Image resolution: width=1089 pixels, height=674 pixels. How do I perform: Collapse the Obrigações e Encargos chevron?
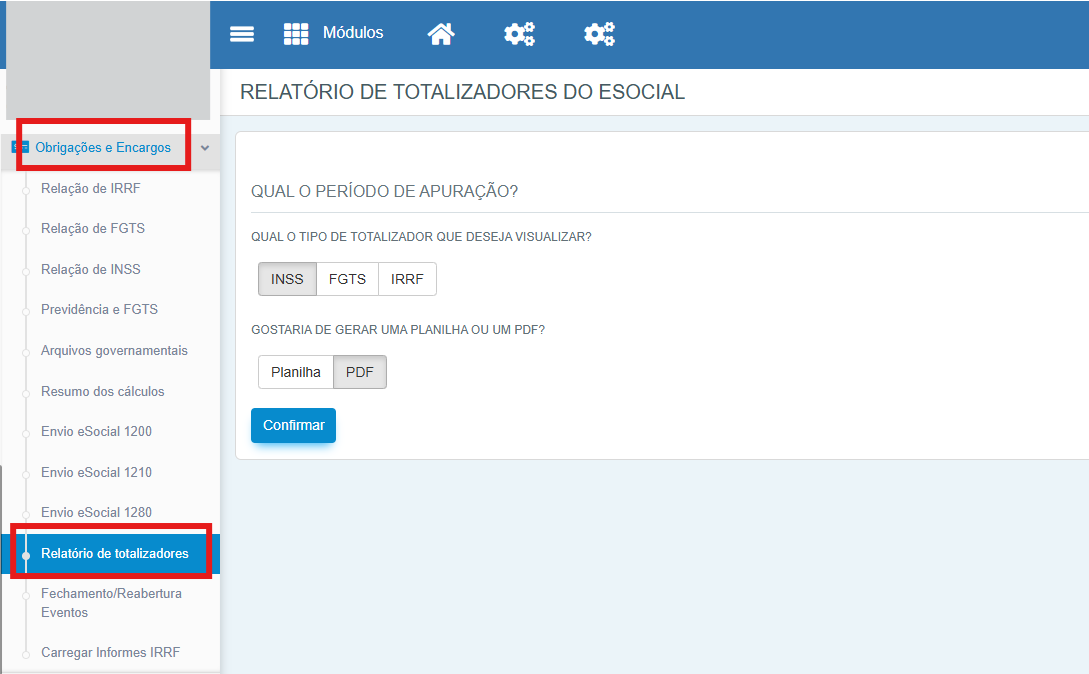(x=205, y=148)
